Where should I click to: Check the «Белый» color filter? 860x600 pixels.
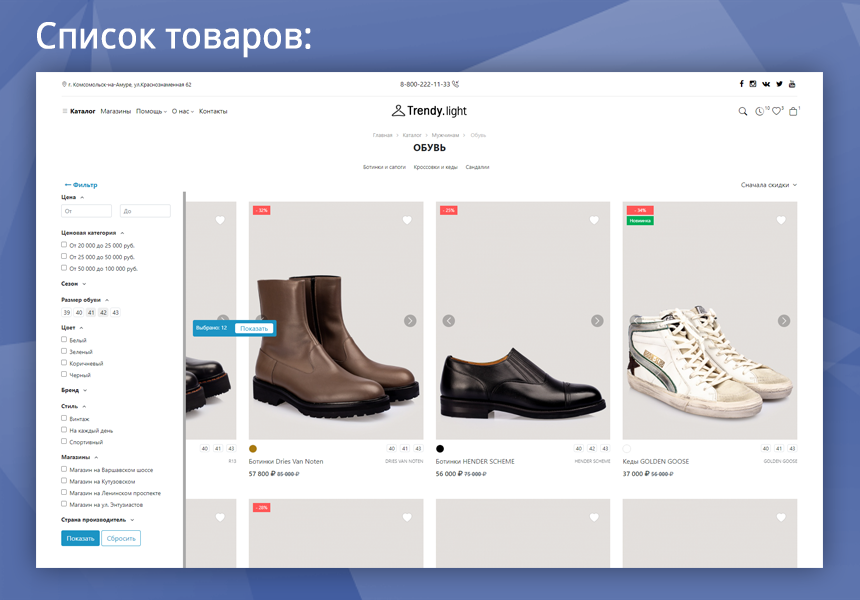tap(63, 339)
